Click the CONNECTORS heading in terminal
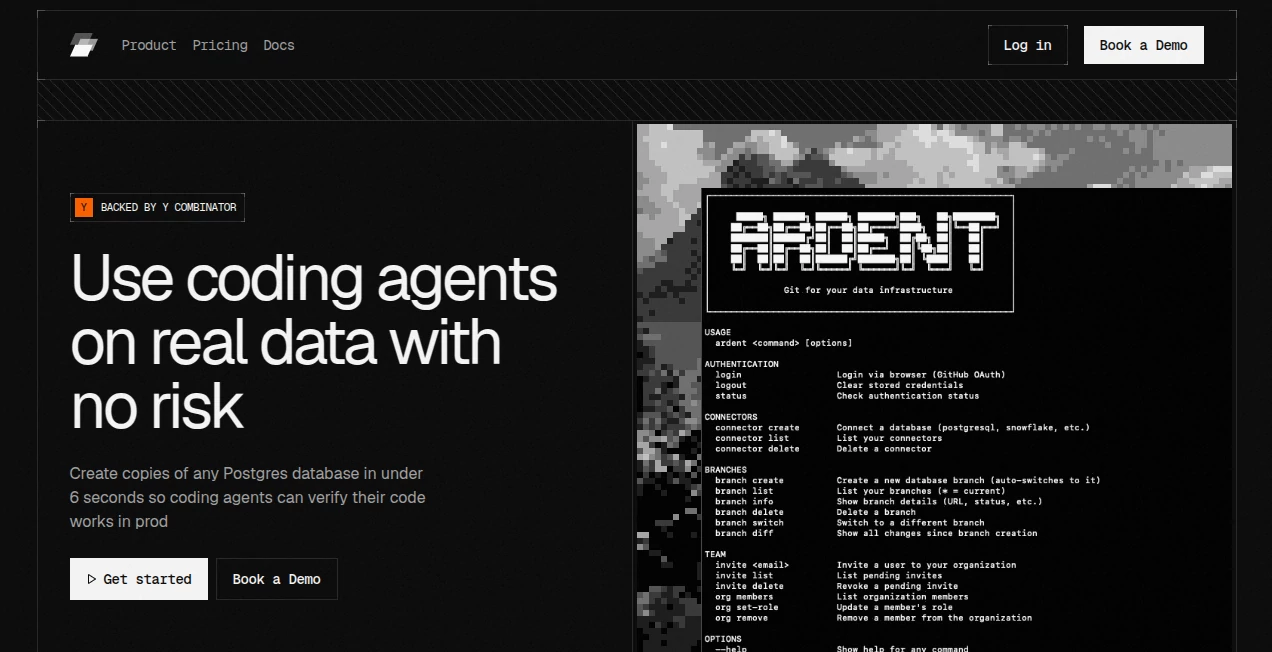 (731, 417)
